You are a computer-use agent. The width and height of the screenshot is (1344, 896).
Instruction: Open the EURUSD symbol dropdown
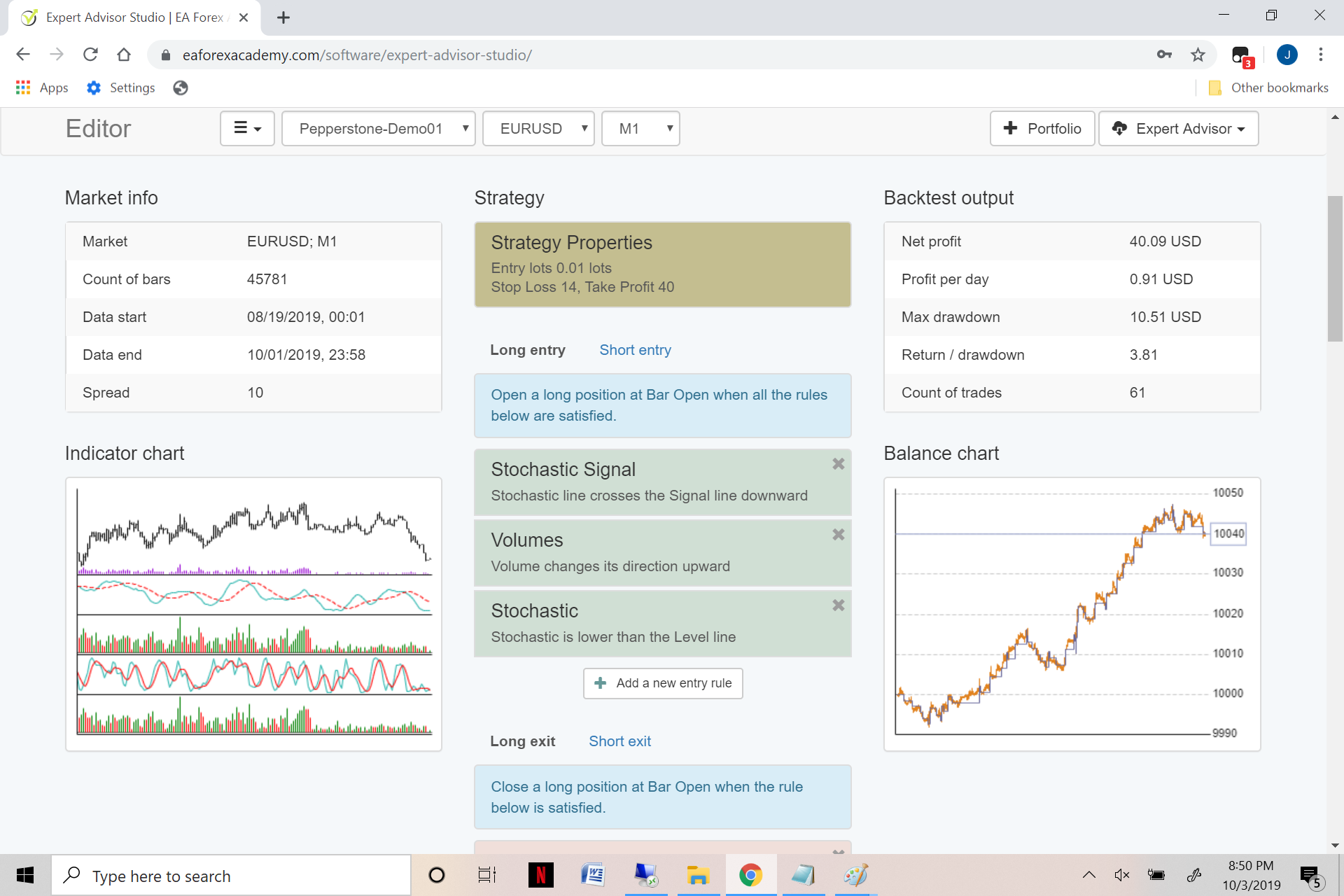(x=539, y=129)
